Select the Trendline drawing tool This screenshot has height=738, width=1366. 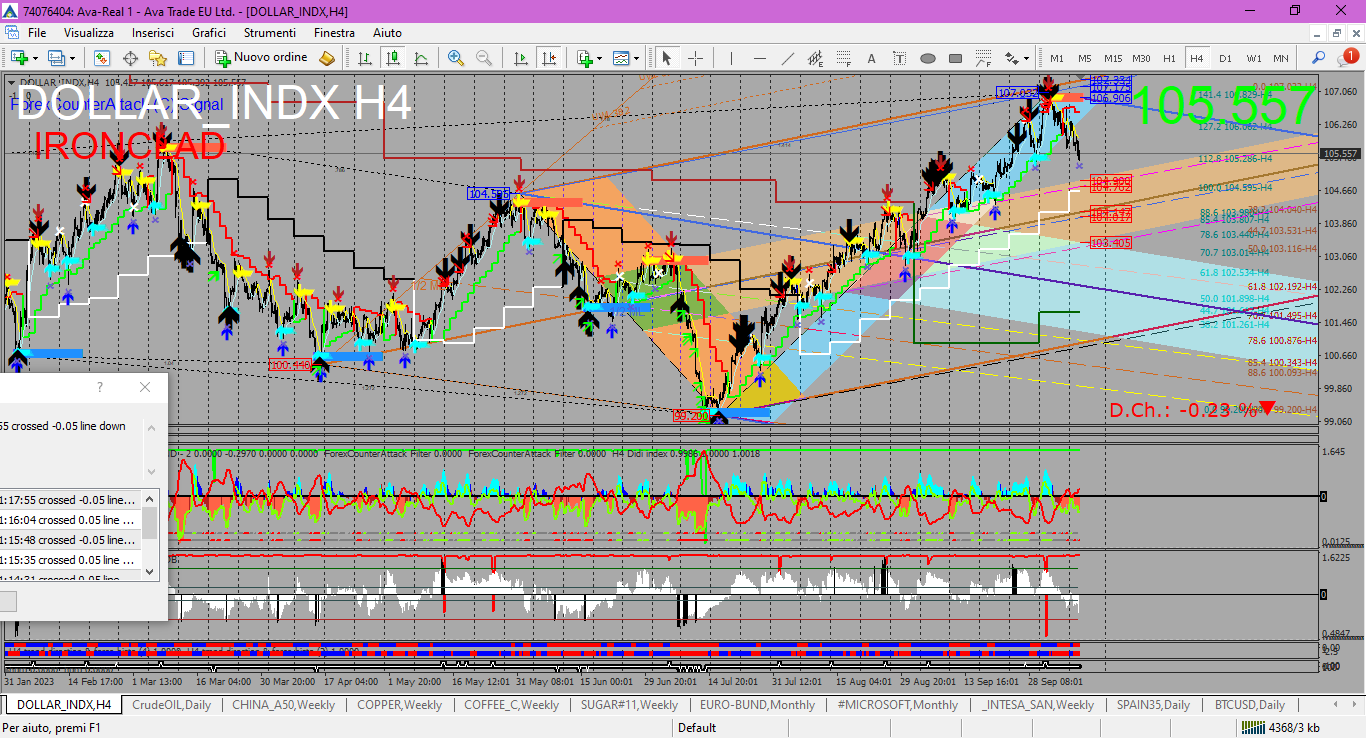(788, 58)
